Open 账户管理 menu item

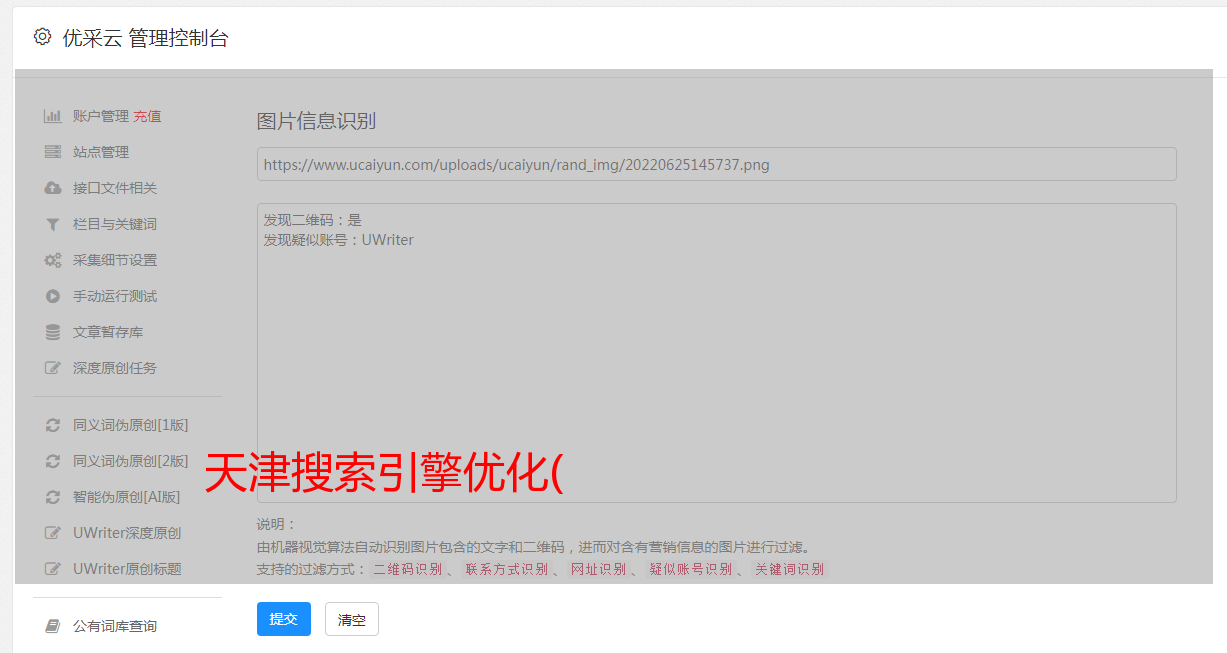(x=101, y=116)
